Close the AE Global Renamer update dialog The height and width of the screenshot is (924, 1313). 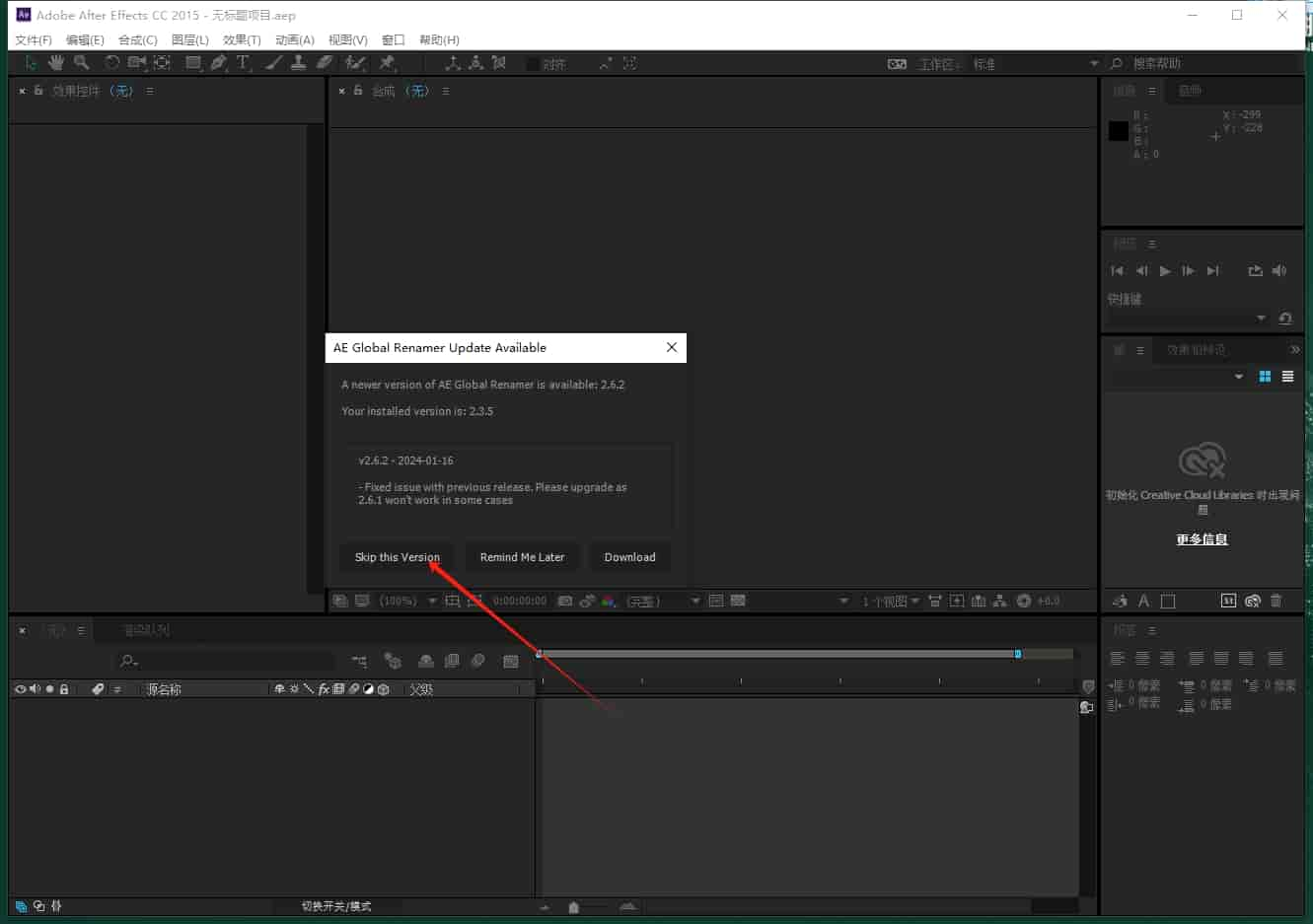[672, 347]
